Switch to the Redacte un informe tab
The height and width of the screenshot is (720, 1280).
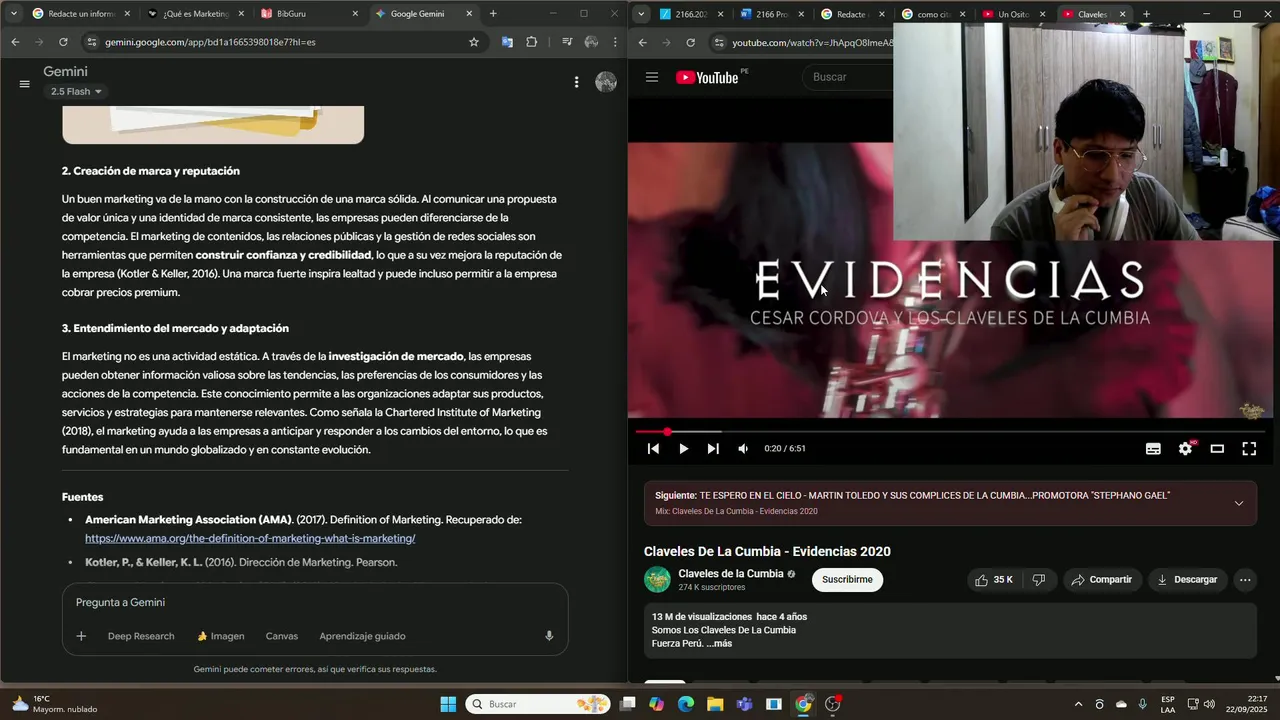point(81,14)
